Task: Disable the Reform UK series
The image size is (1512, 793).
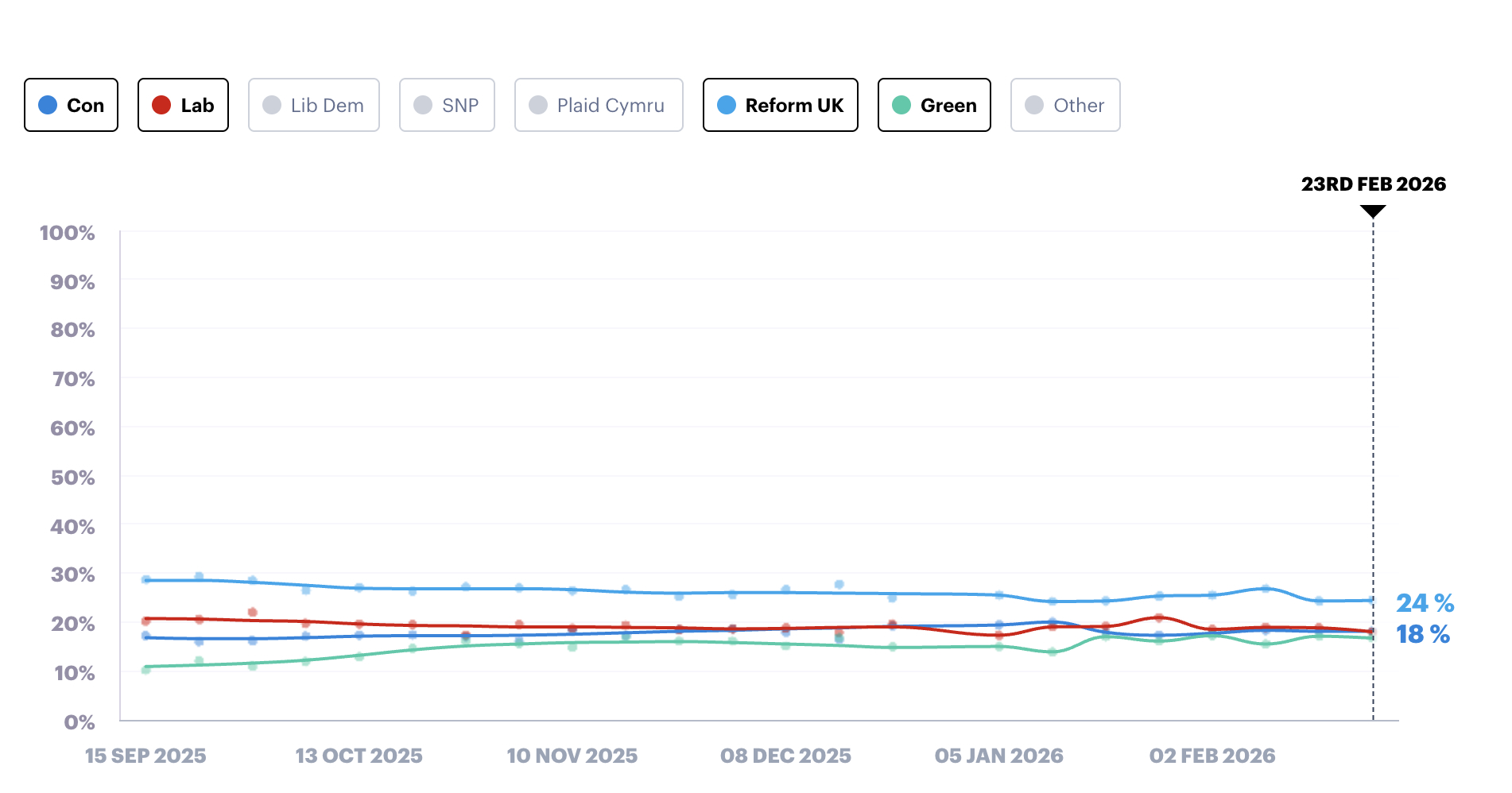Action: (780, 105)
